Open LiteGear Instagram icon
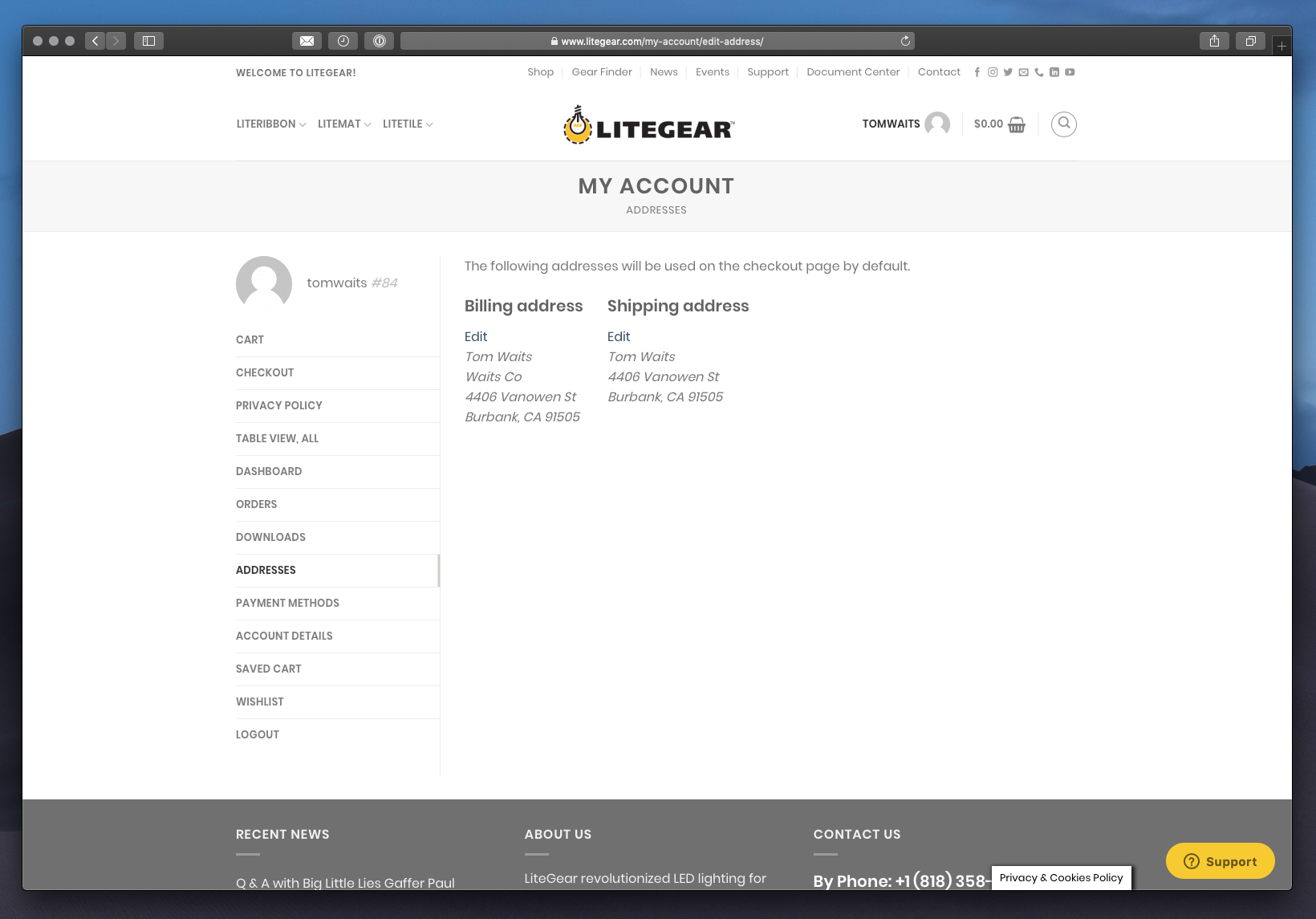The height and width of the screenshot is (919, 1316). click(993, 72)
